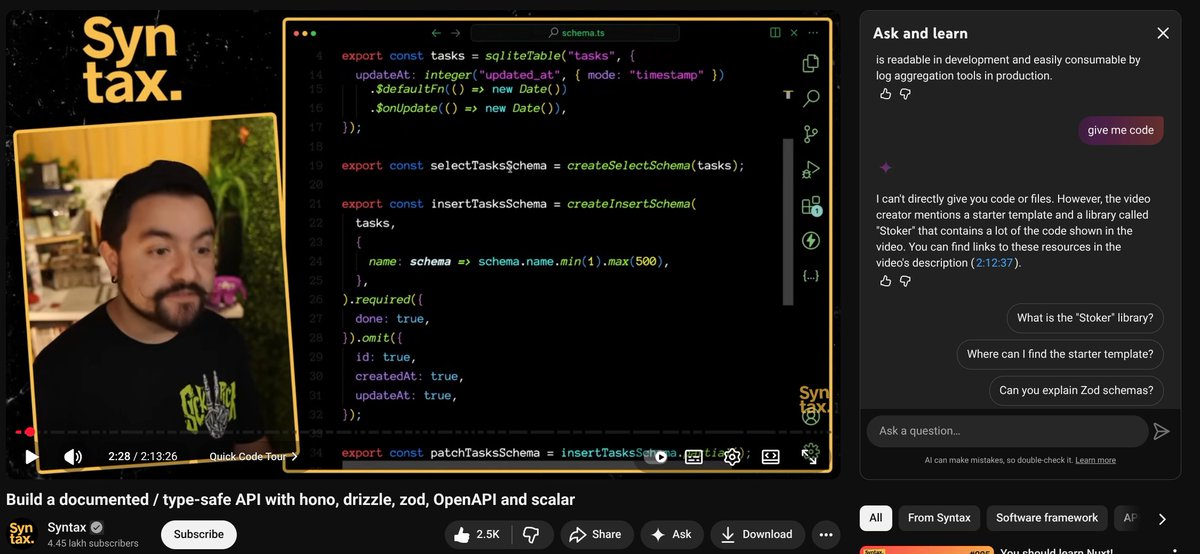The height and width of the screenshot is (554, 1200).
Task: Click '4.45 lakh subscribers' text
Action: pos(93,544)
